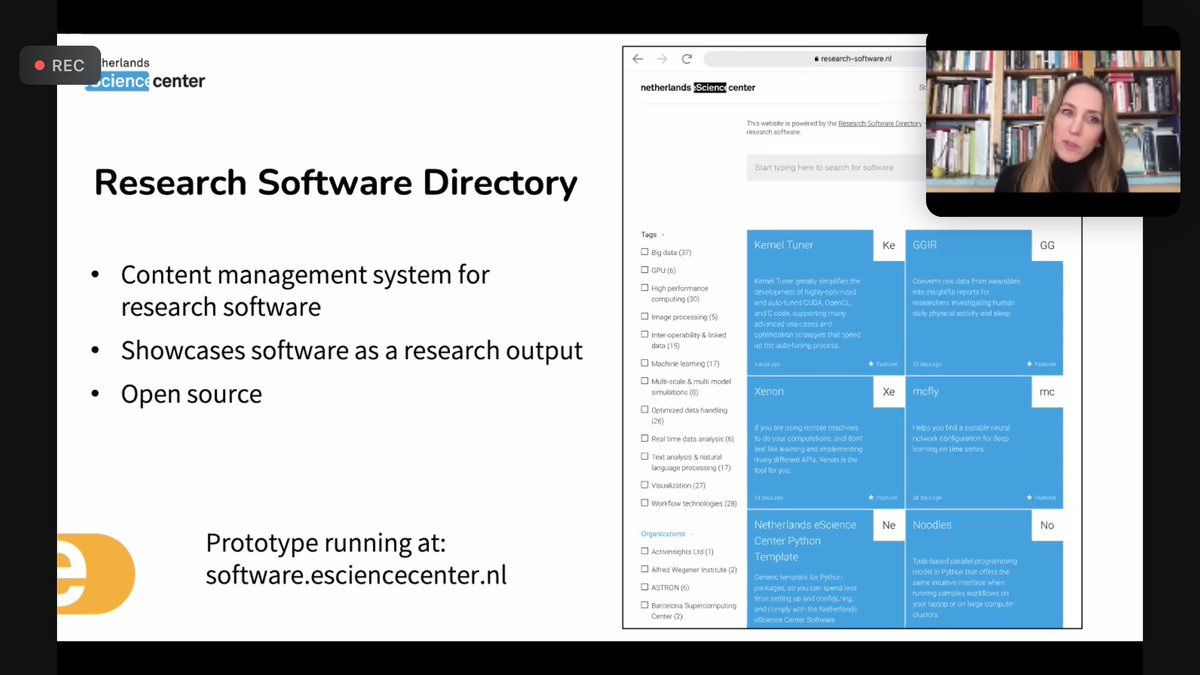Select Workflow technologies (28) checkbox
The image size is (1200, 675).
click(x=644, y=503)
